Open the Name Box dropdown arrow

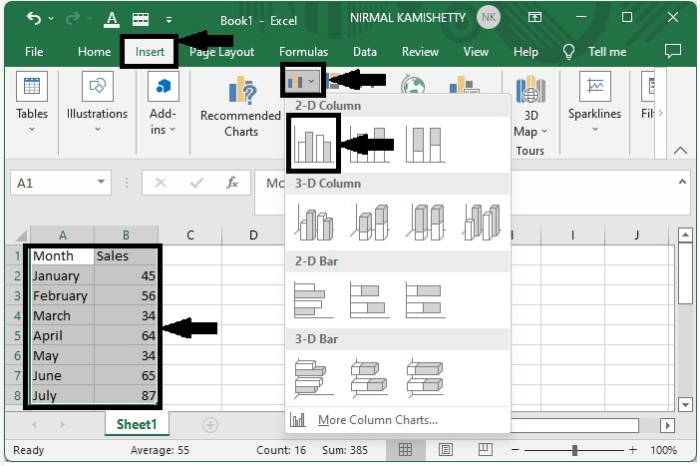(x=101, y=182)
